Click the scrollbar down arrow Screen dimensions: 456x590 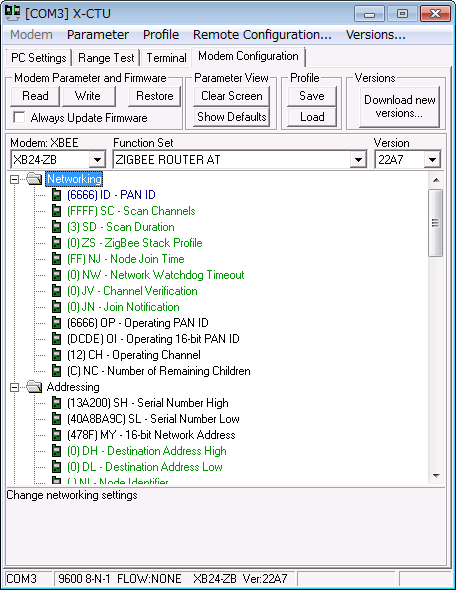(x=436, y=476)
